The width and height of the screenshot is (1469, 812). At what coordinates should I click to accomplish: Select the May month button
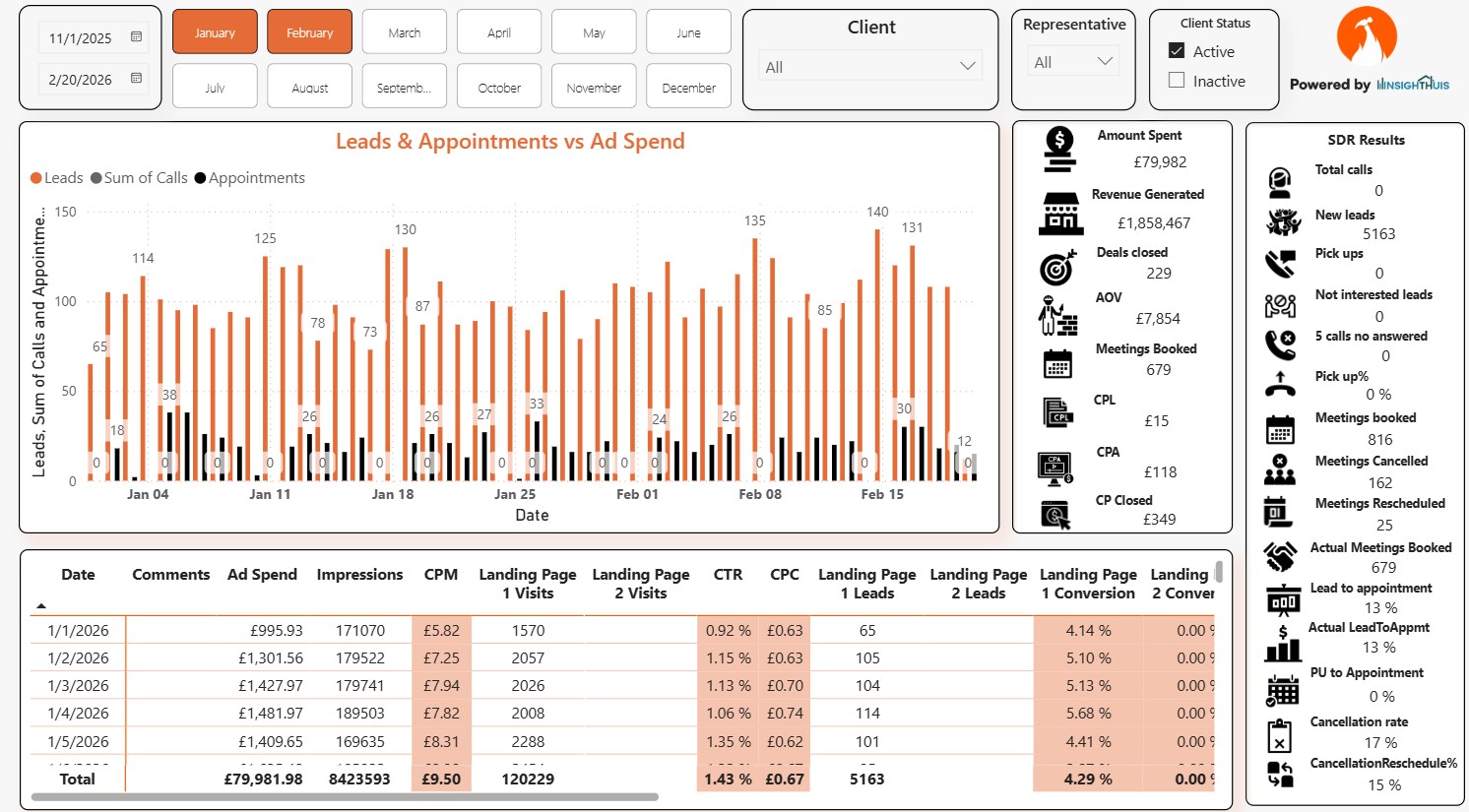pos(594,31)
